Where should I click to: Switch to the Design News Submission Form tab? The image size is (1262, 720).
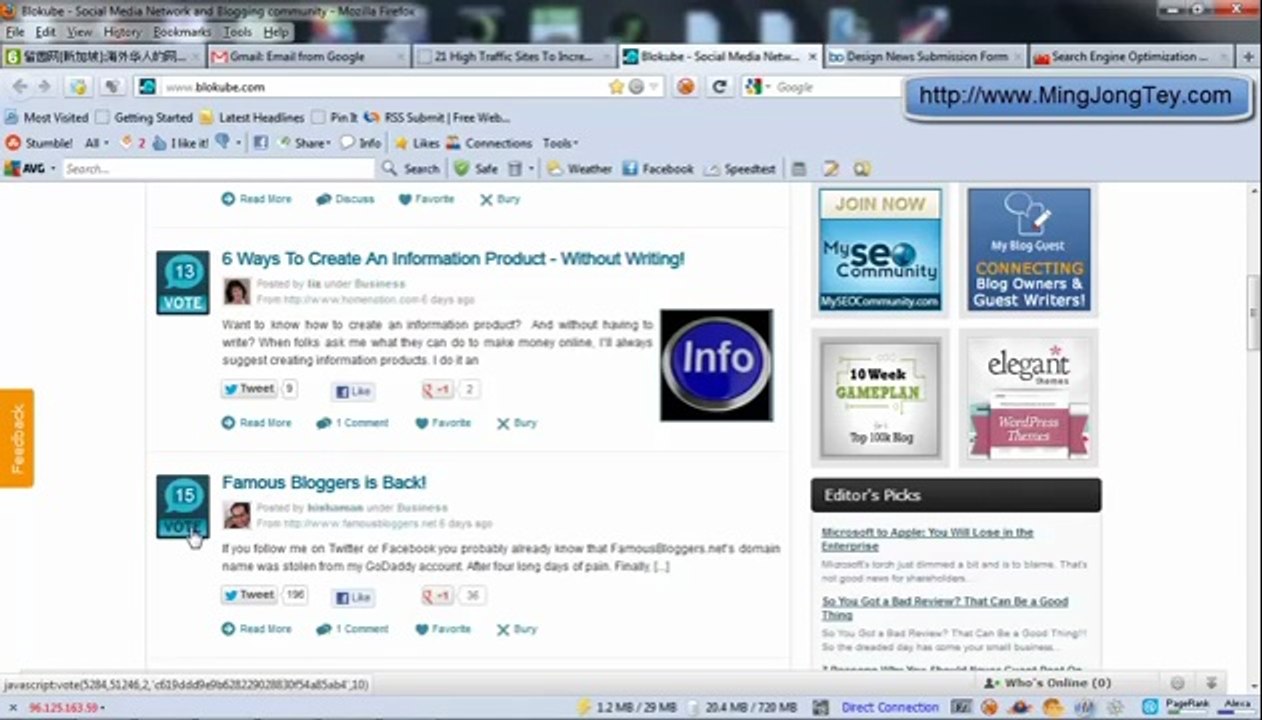pos(926,57)
